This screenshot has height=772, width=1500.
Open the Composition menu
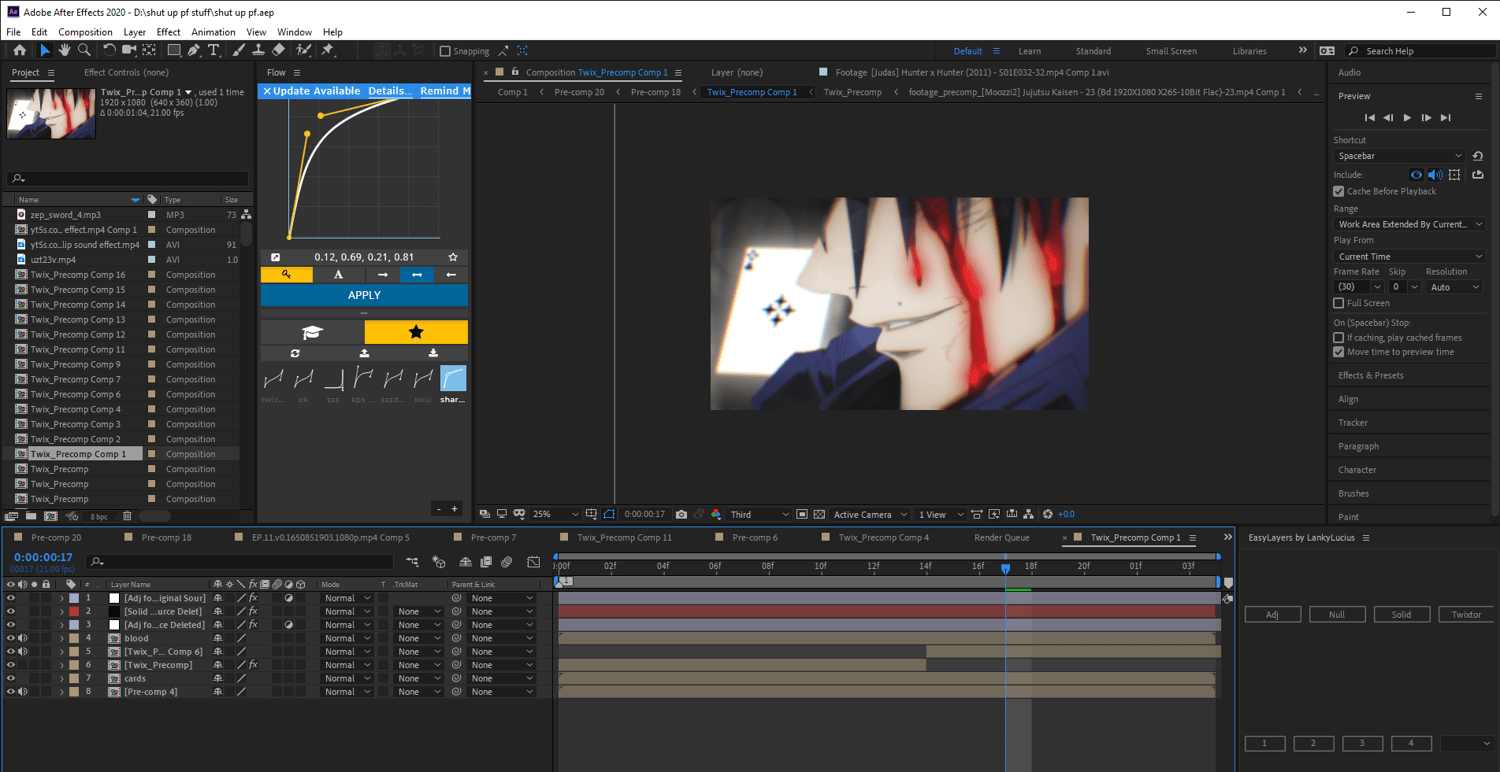coord(85,32)
